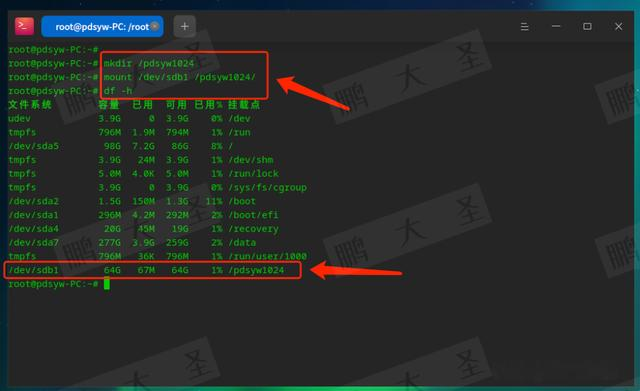The image size is (640, 391).
Task: Close the terminal window
Action: [x=618, y=27]
